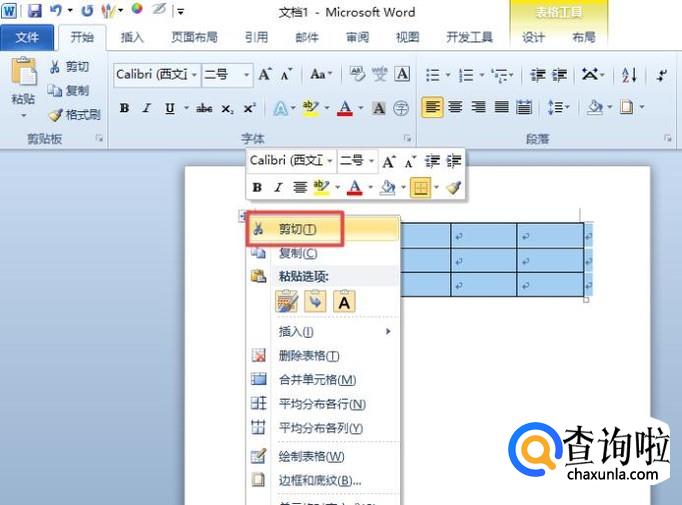Open ribbon font name Calibri dropdown
The width and height of the screenshot is (682, 505).
194,75
